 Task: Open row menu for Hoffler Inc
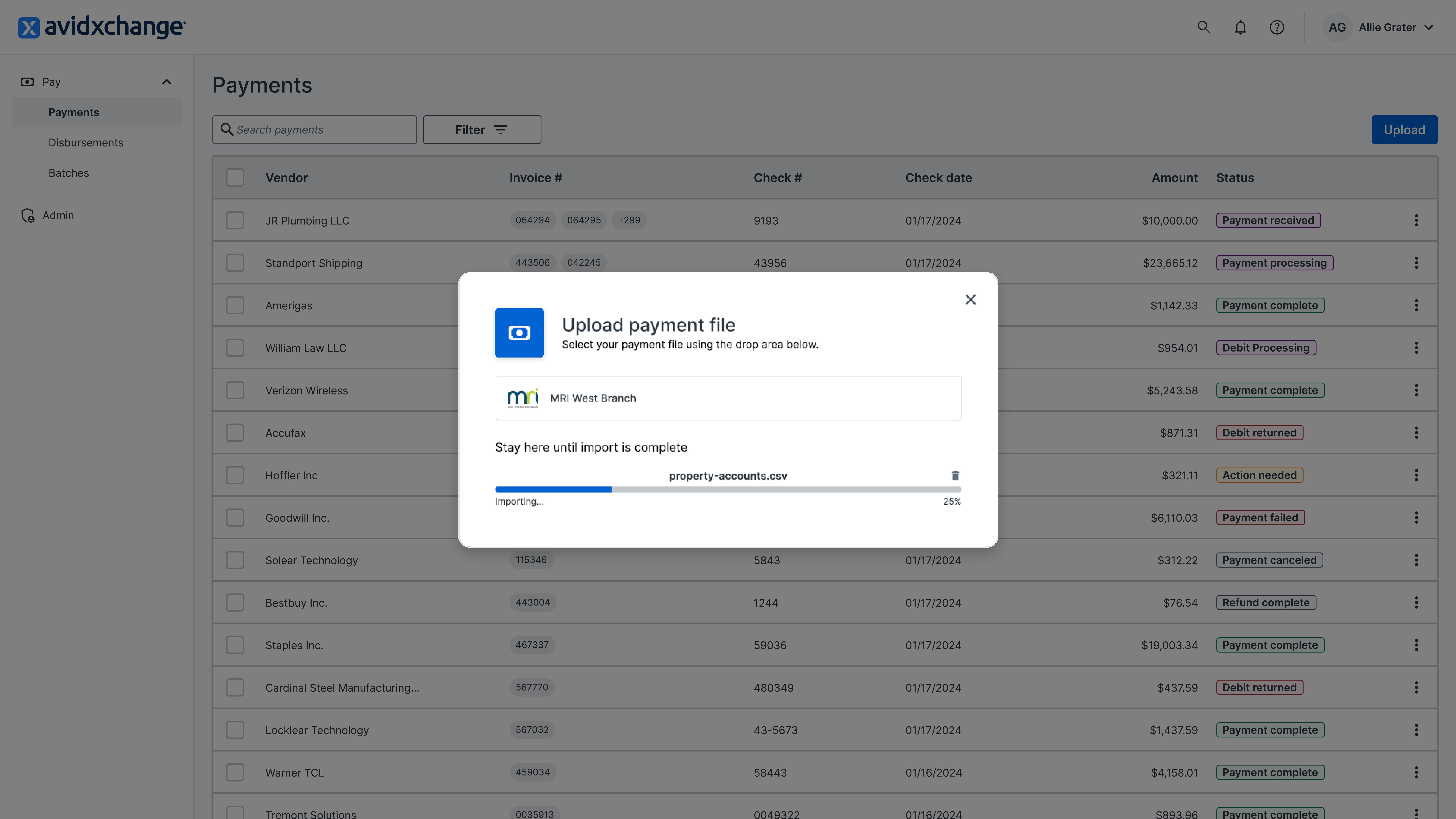1417,475
